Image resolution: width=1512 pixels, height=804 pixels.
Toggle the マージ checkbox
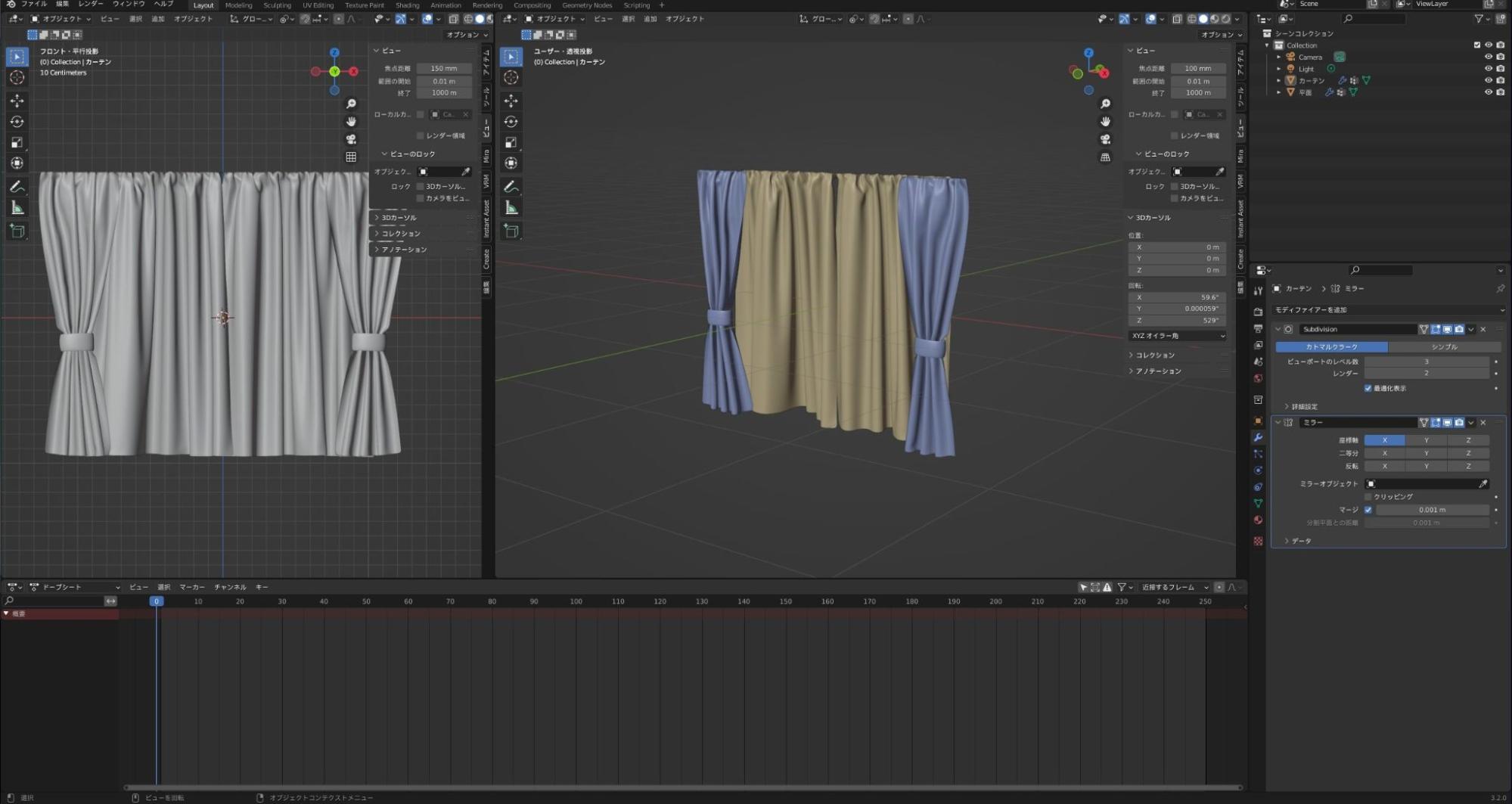[1368, 510]
